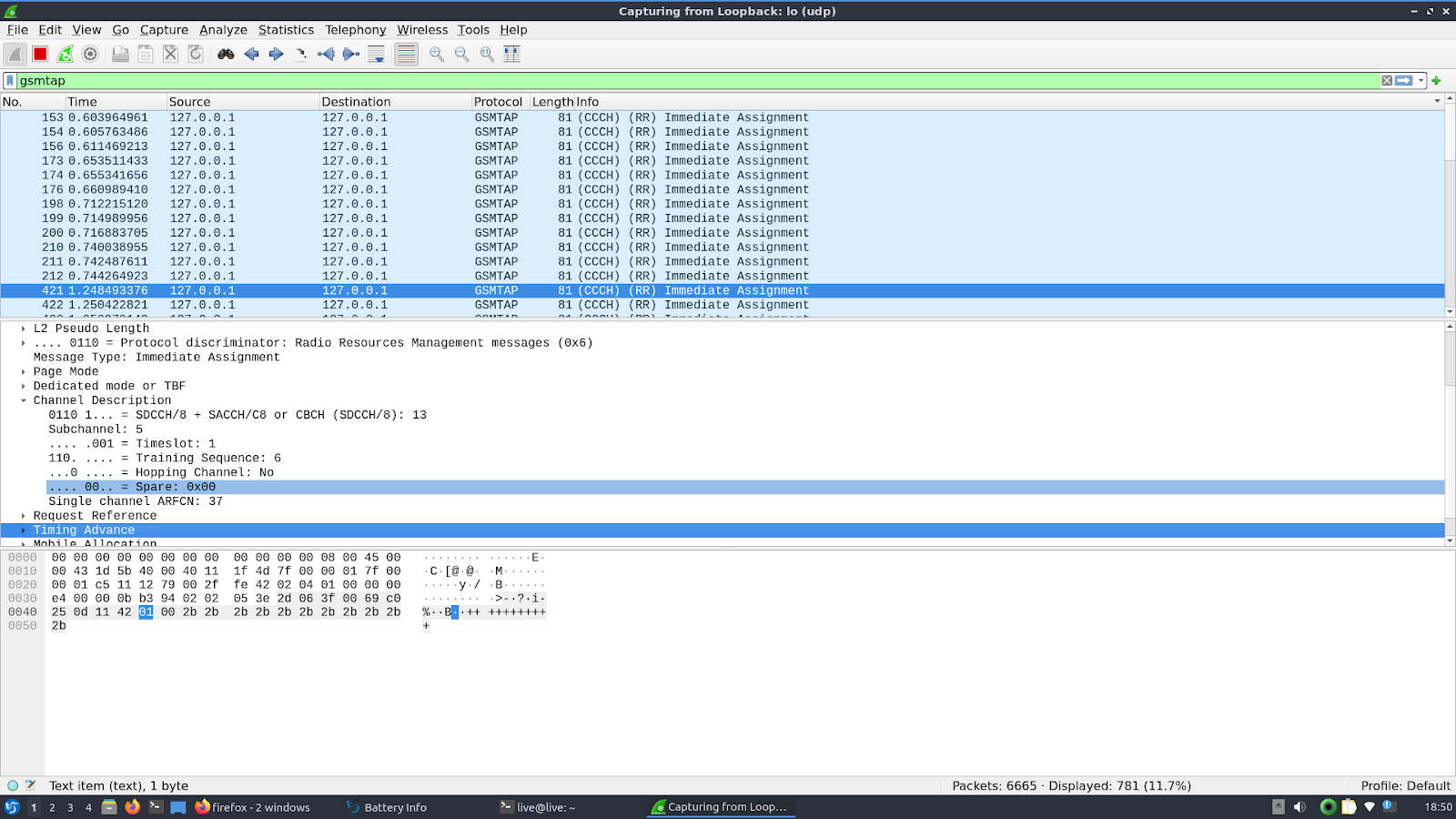Open the Wireless menu

click(422, 30)
